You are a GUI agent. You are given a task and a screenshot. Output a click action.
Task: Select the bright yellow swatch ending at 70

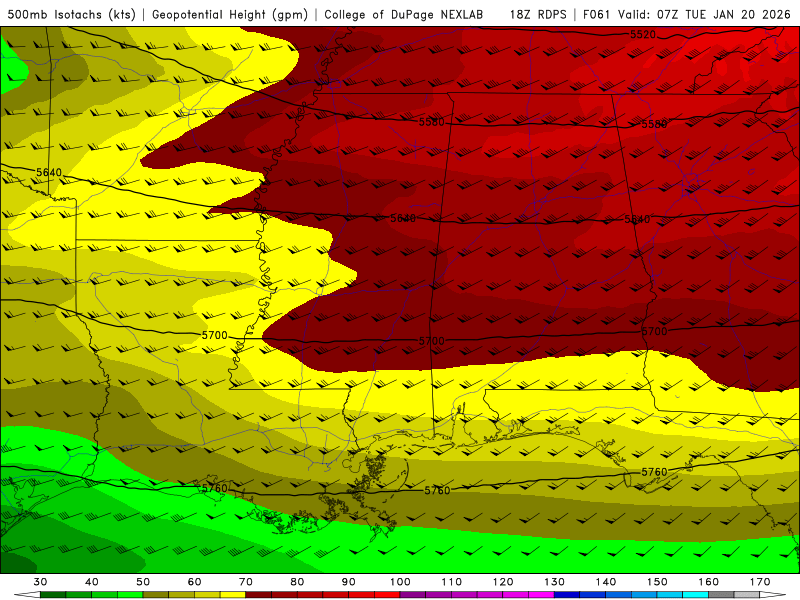point(233,595)
